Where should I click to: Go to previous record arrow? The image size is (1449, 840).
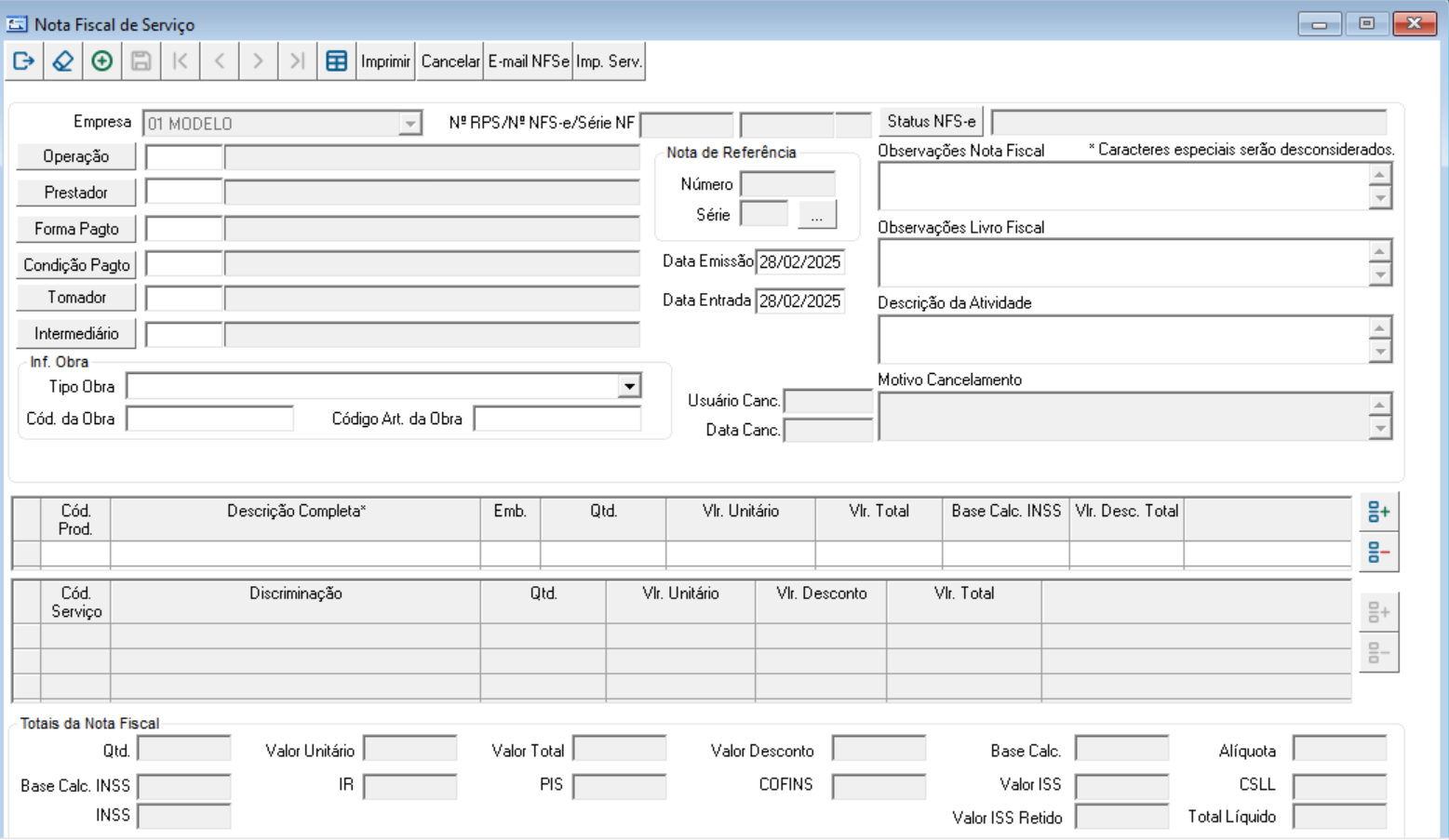point(220,61)
